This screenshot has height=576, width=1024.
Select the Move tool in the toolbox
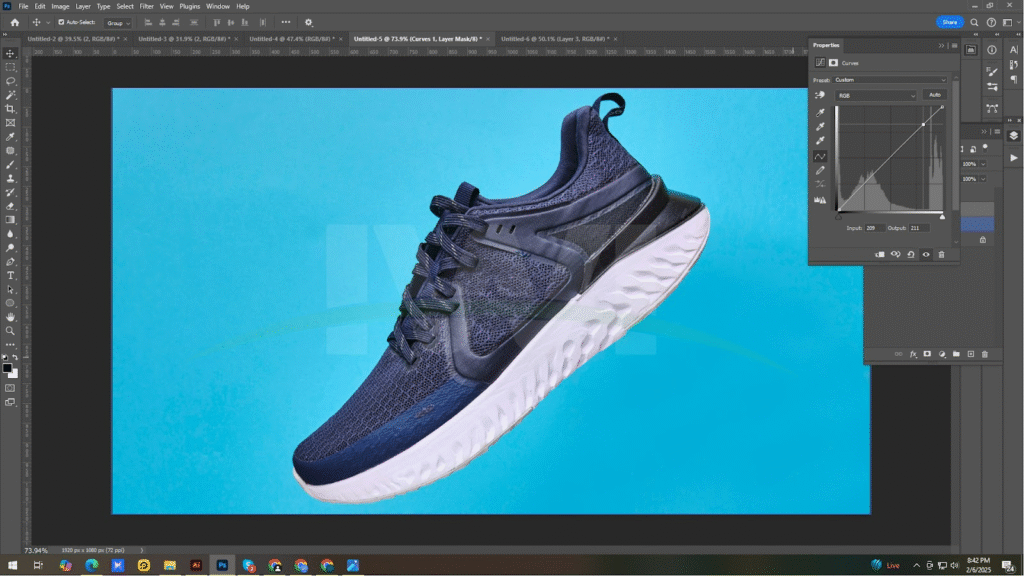click(10, 54)
